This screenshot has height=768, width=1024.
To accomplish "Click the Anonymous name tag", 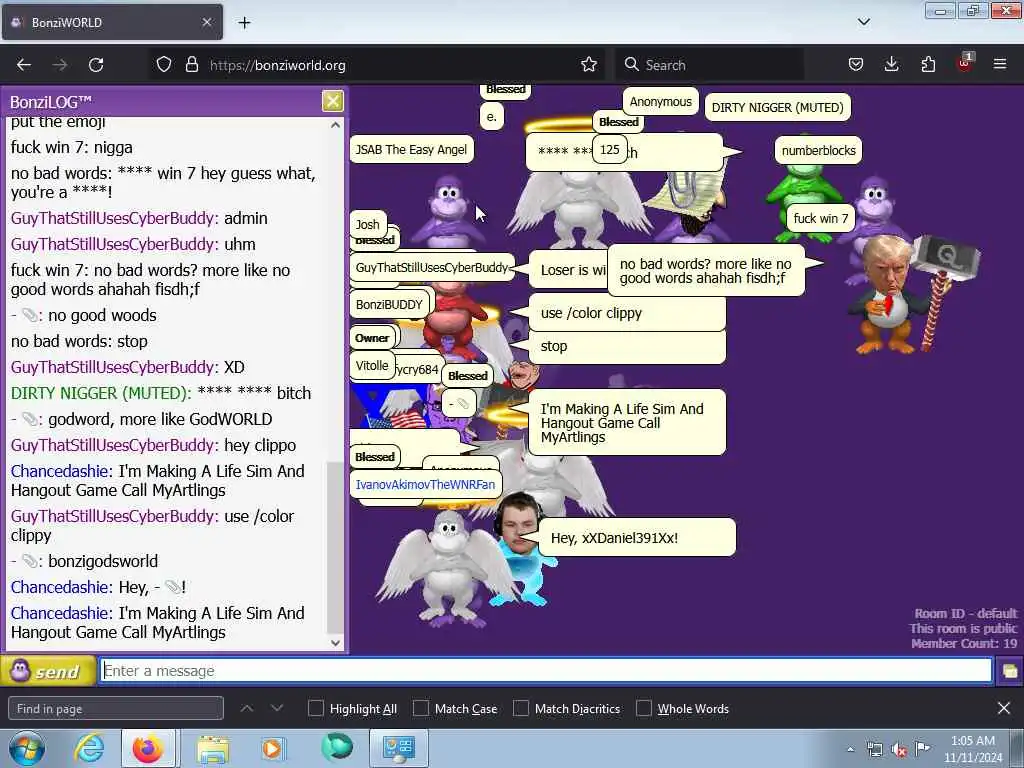I will point(660,102).
